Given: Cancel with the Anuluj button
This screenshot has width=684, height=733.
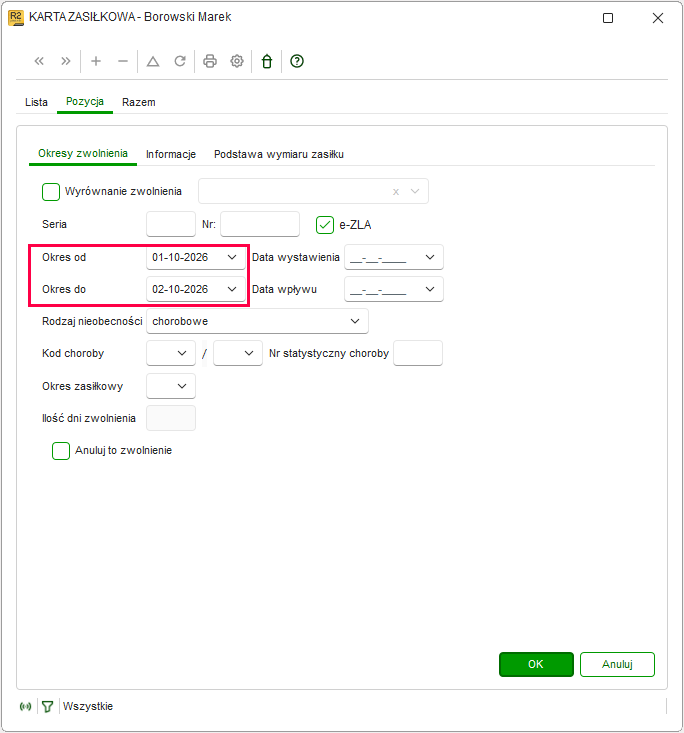Looking at the screenshot, I should [617, 664].
